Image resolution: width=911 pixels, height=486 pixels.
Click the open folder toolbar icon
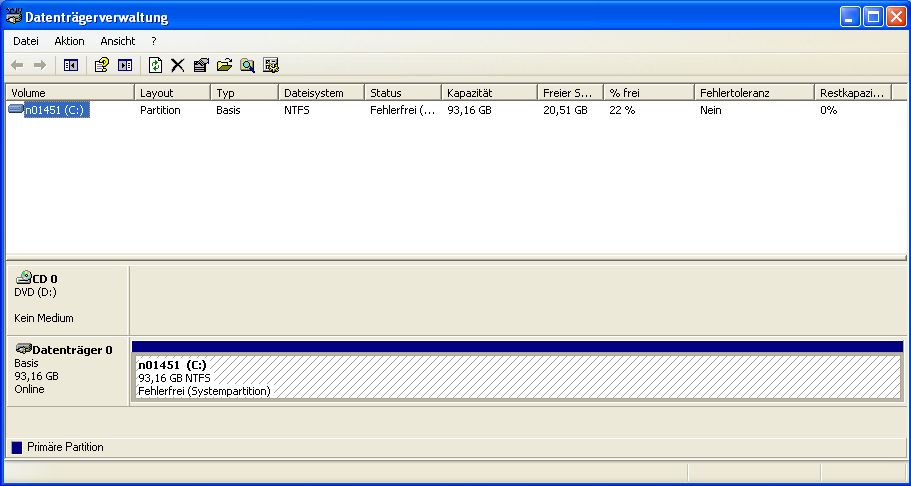click(x=224, y=65)
